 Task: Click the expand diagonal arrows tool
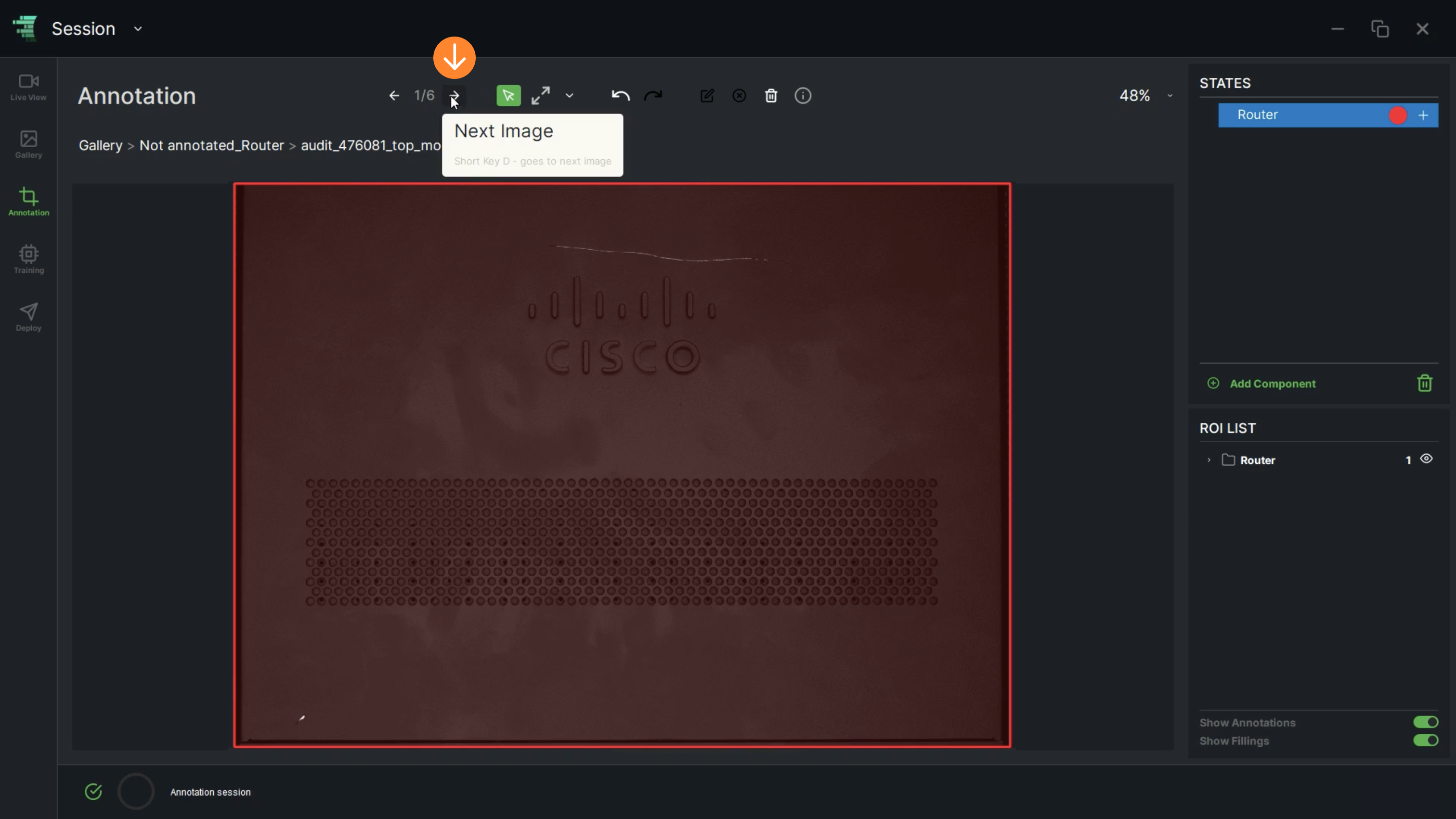click(x=540, y=96)
